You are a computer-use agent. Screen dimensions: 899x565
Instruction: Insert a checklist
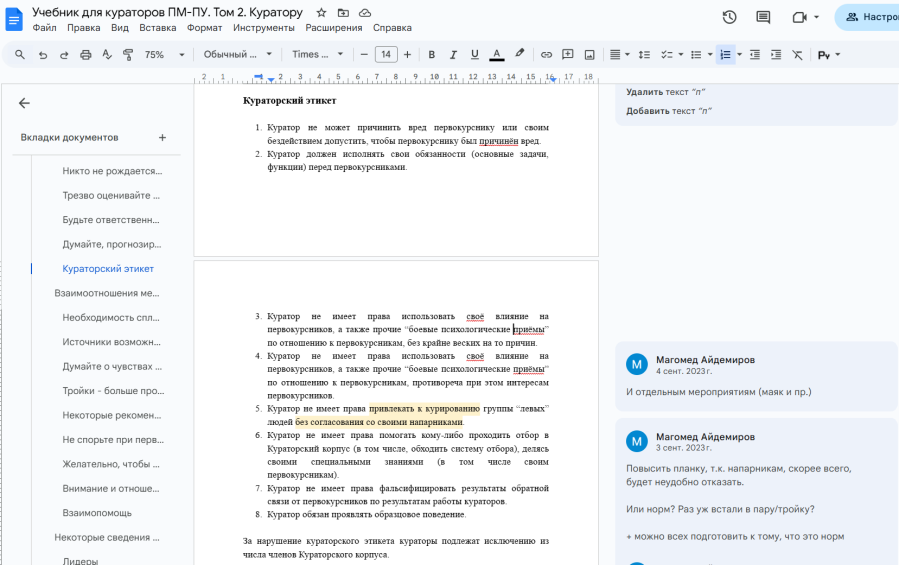(666, 54)
